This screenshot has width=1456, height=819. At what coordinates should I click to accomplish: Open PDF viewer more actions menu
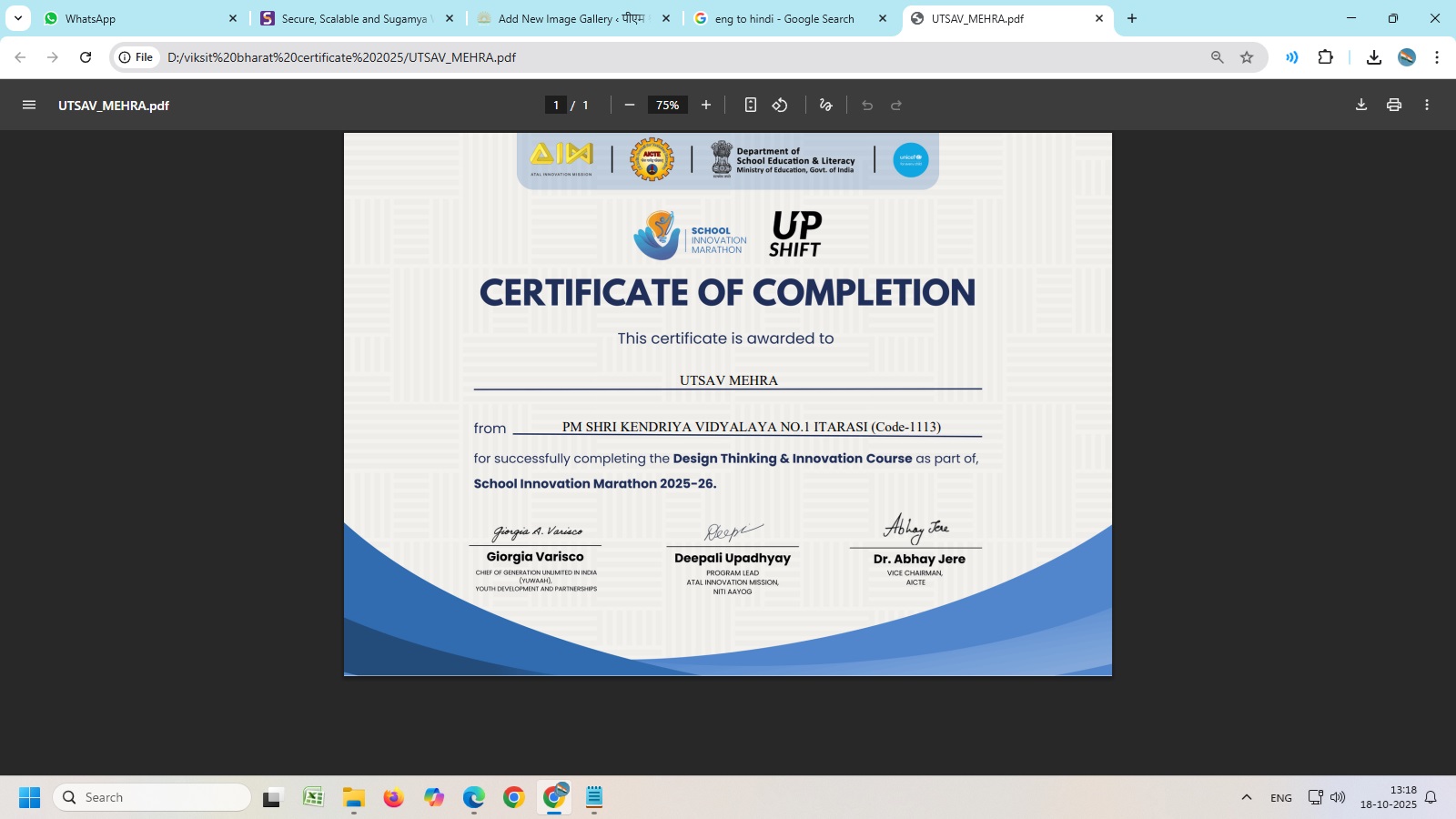tap(1427, 105)
